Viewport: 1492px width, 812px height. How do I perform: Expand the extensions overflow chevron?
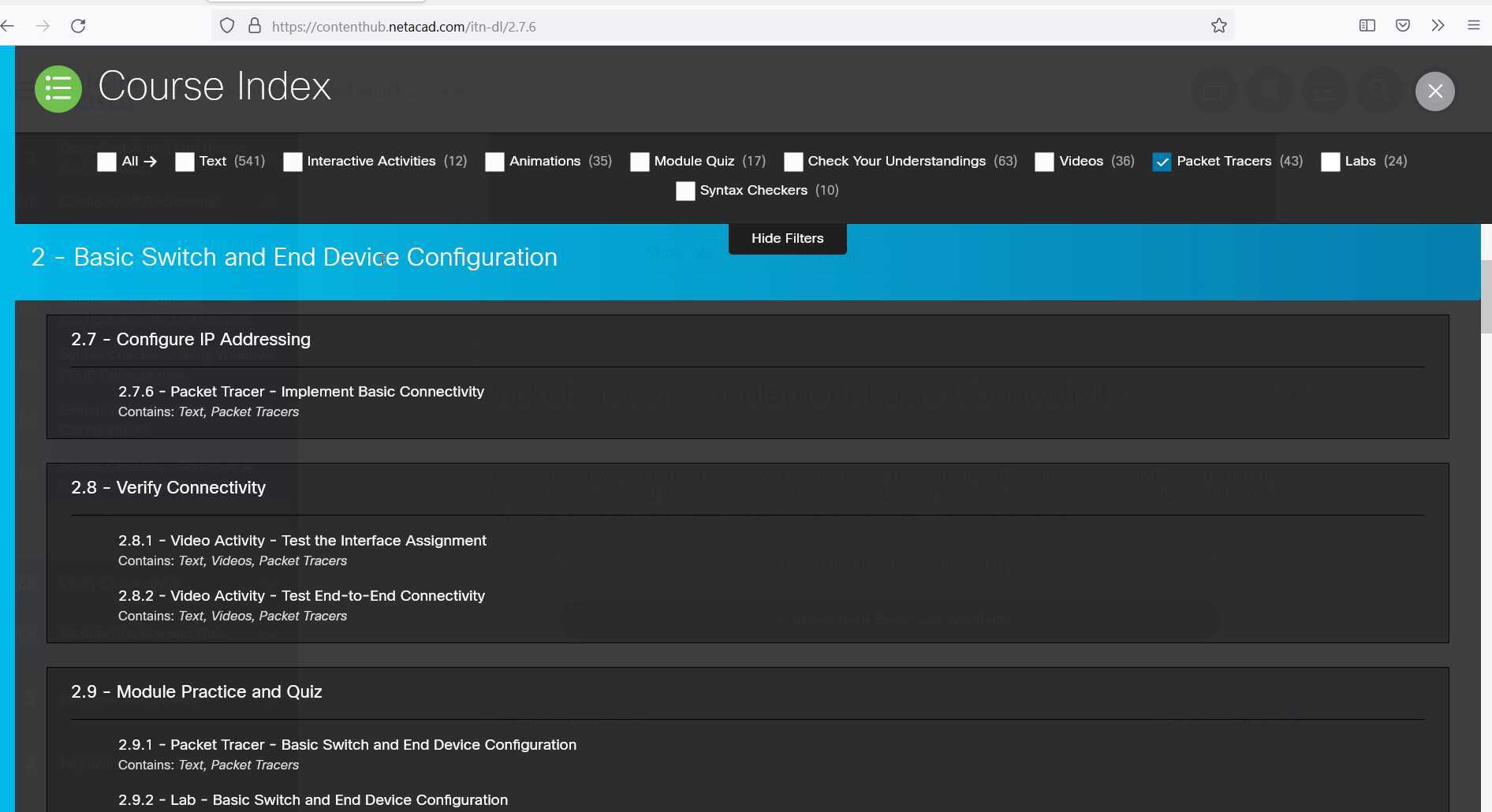point(1438,25)
